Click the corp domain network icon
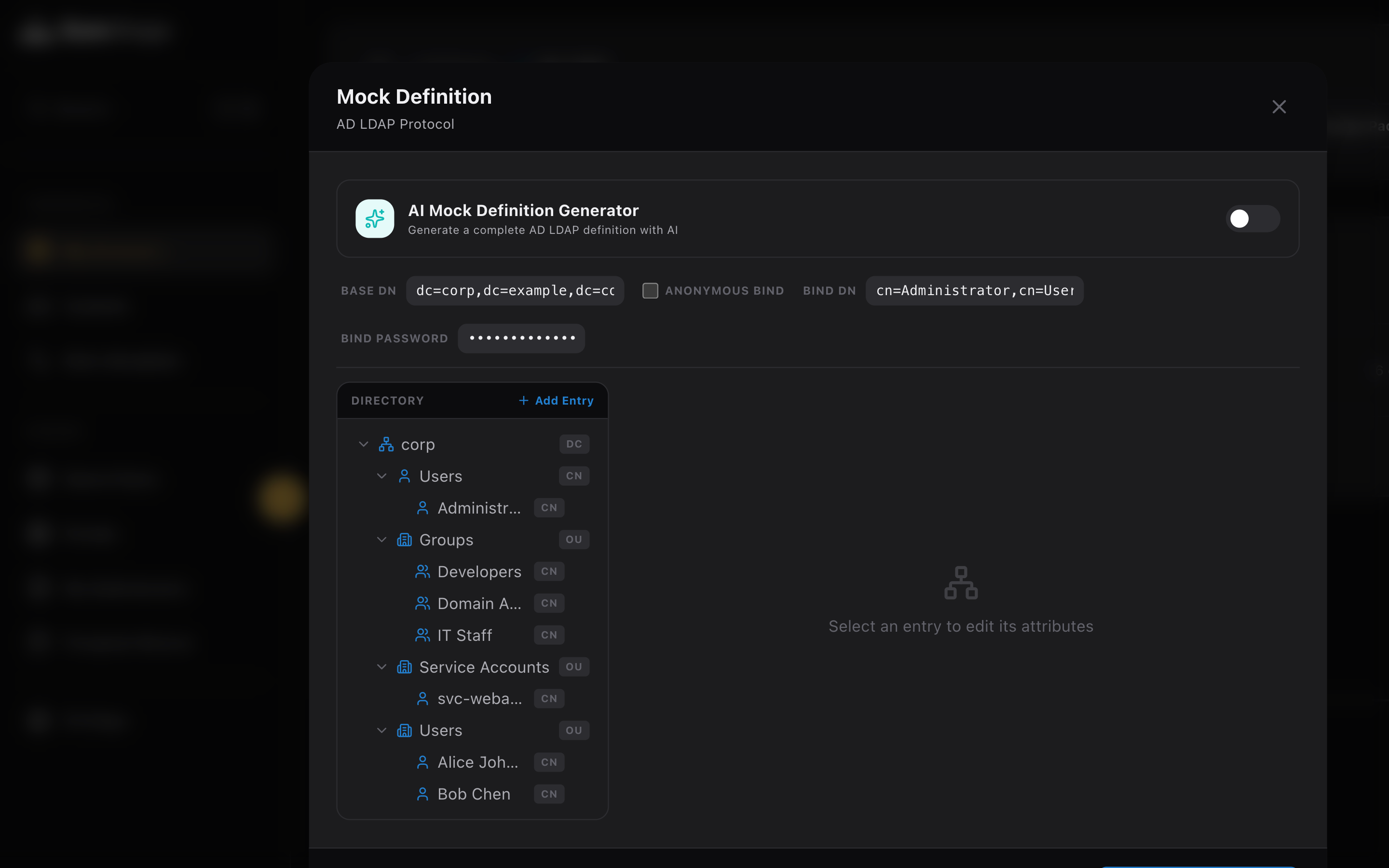Viewport: 1389px width, 868px height. [x=386, y=444]
